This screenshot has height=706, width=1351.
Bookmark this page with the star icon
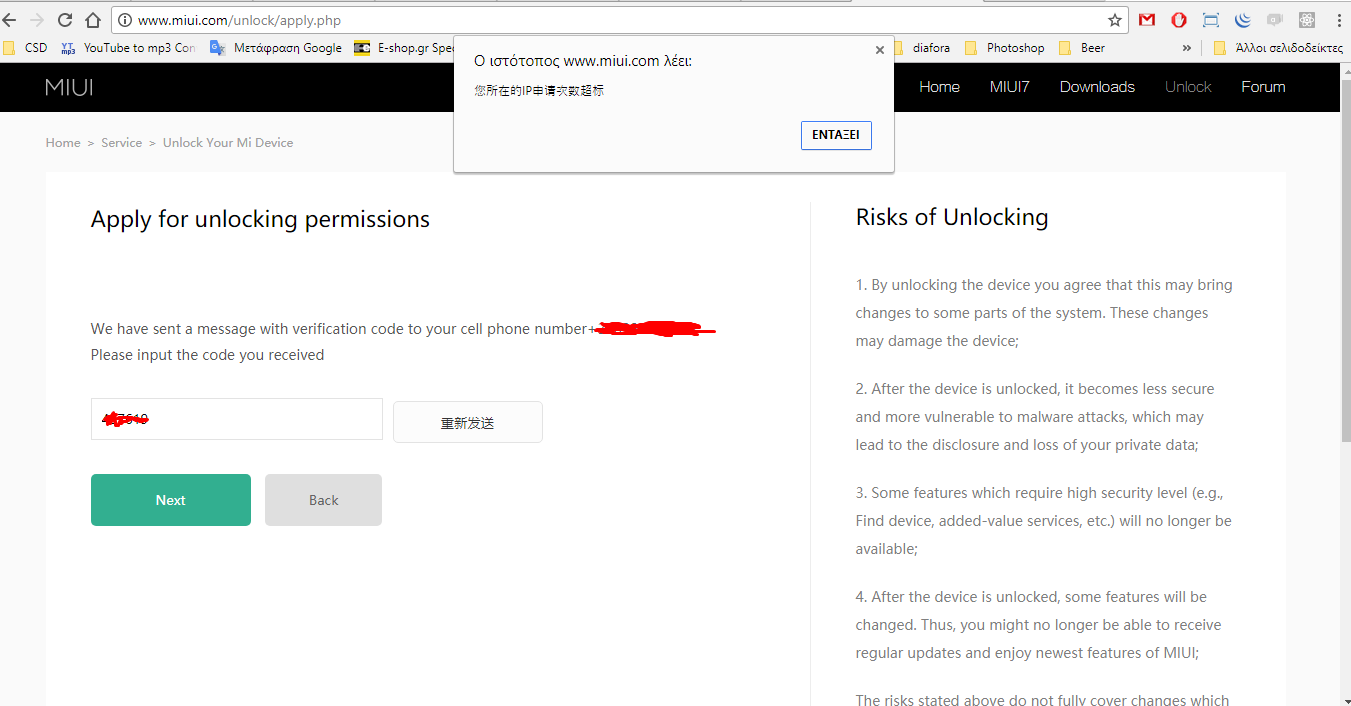click(1115, 20)
